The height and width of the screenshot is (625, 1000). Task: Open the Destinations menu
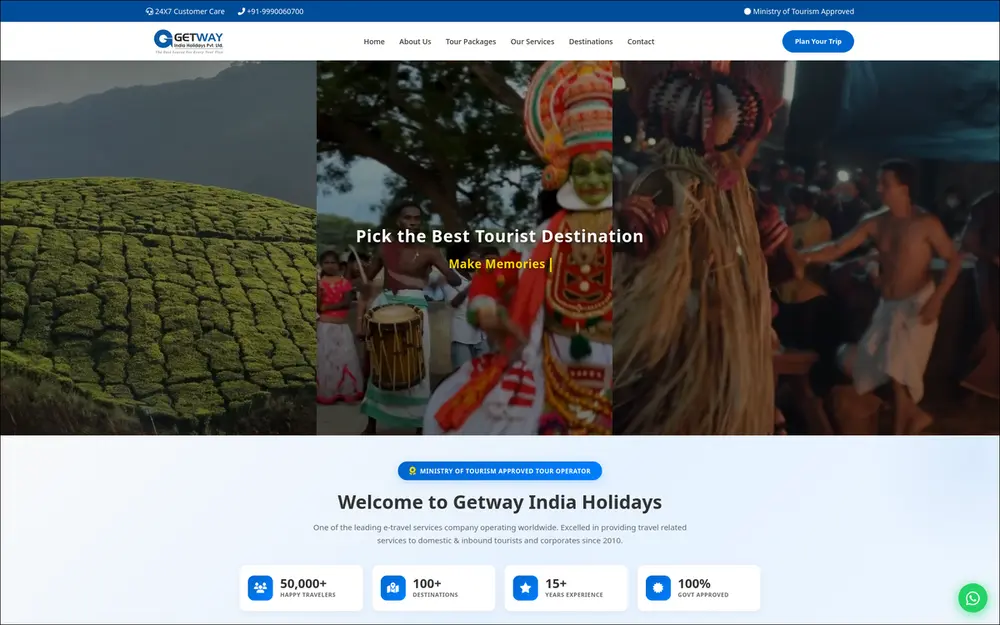tap(591, 41)
